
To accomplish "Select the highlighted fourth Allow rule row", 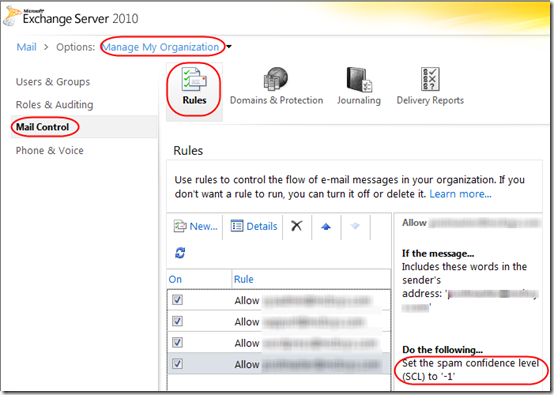I will point(279,364).
